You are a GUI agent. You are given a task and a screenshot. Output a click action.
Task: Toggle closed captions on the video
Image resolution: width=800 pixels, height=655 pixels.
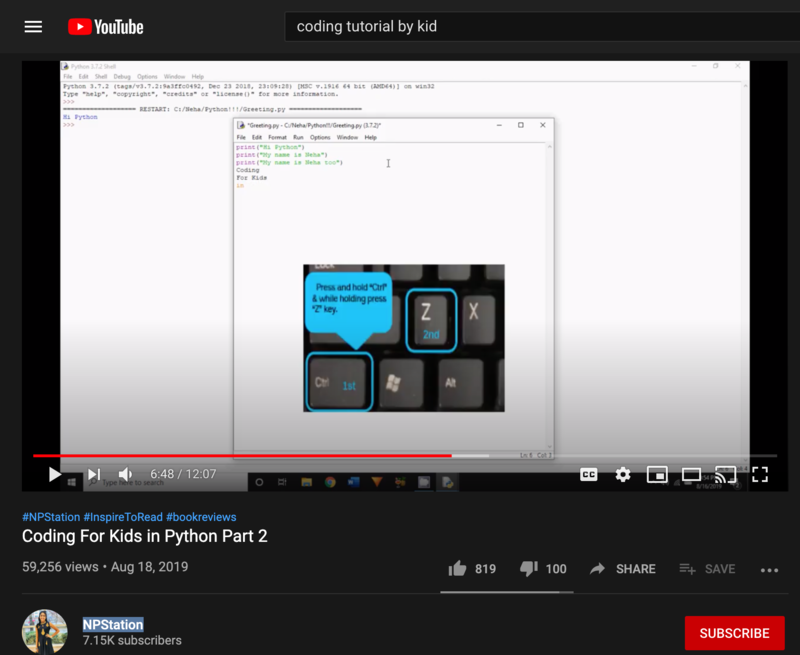click(589, 474)
